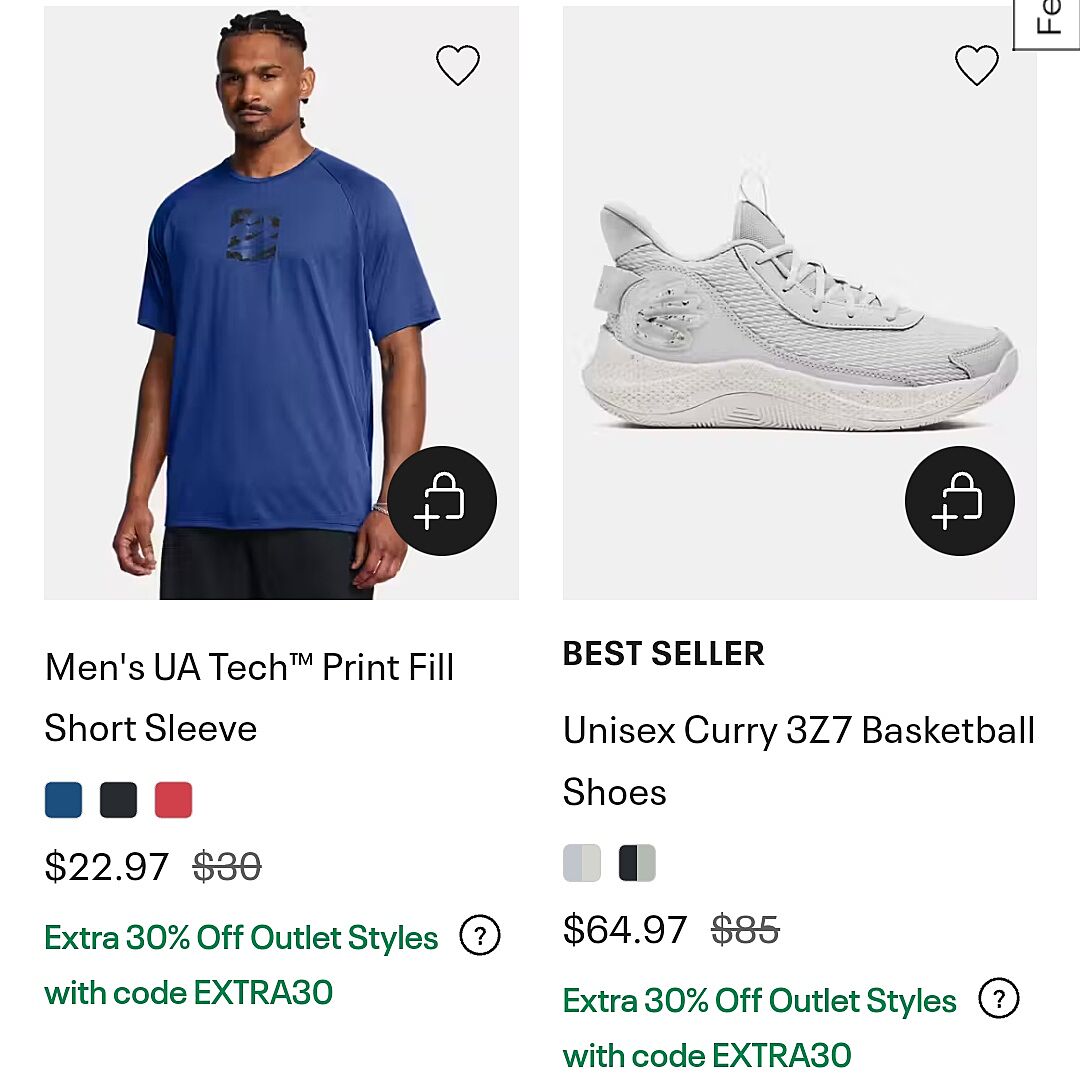Quick add Curry 3Z7 shoes to bag

pos(959,501)
